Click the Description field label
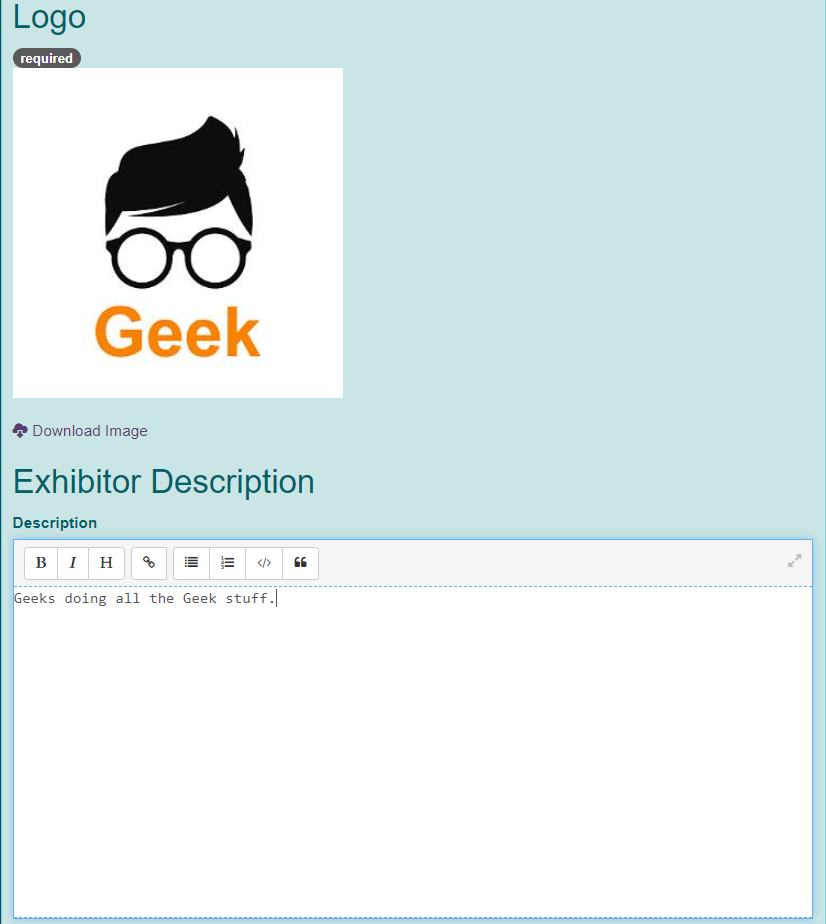 click(55, 523)
